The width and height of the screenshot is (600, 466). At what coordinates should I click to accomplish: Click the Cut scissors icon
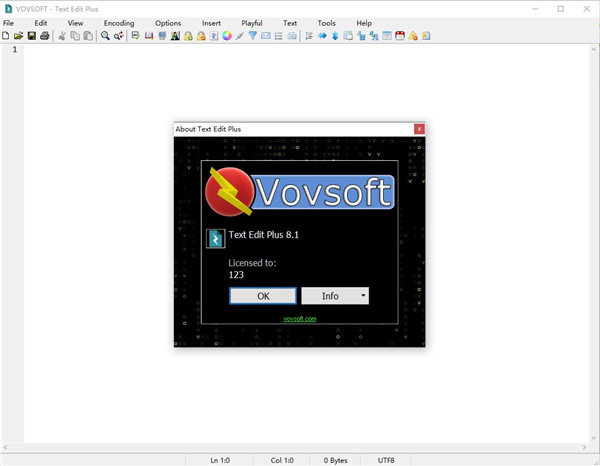pyautogui.click(x=62, y=36)
